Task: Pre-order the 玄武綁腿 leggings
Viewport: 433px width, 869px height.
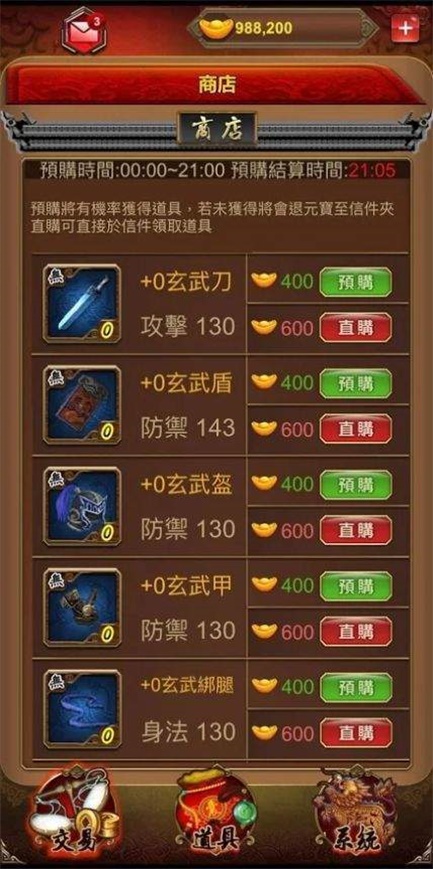Action: [x=356, y=687]
